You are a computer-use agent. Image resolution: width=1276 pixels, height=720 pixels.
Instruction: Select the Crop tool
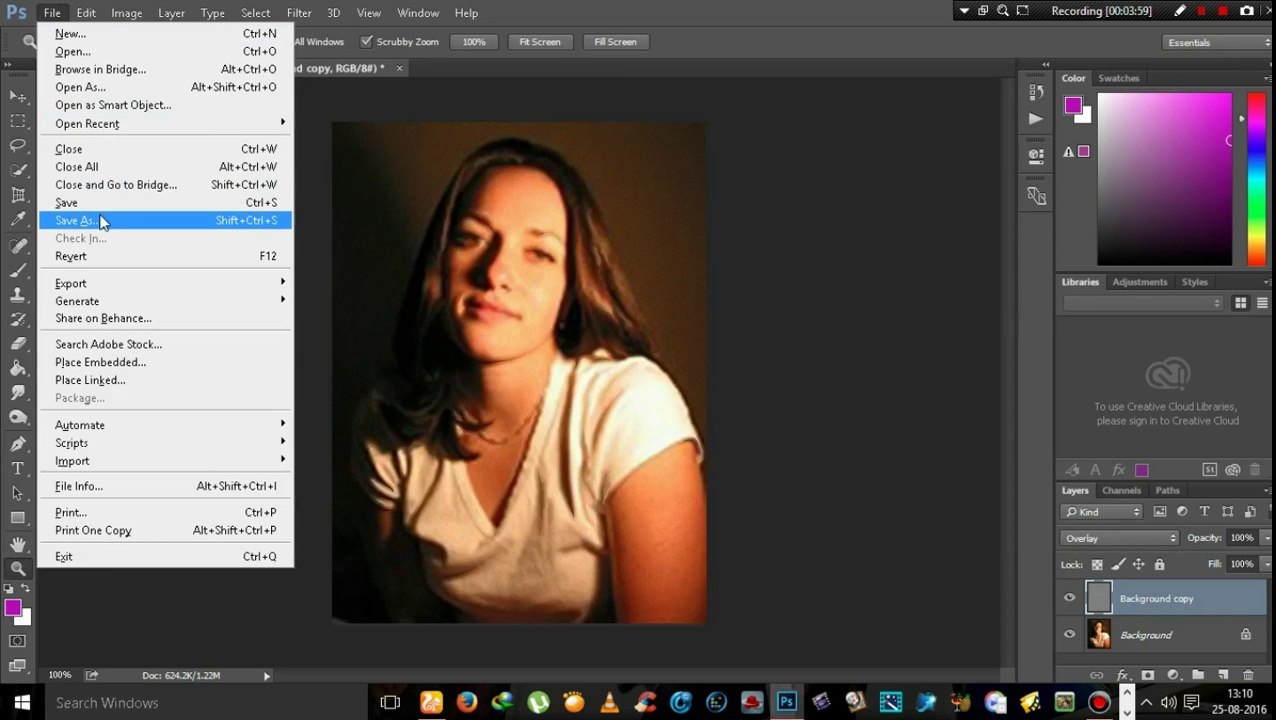[17, 194]
